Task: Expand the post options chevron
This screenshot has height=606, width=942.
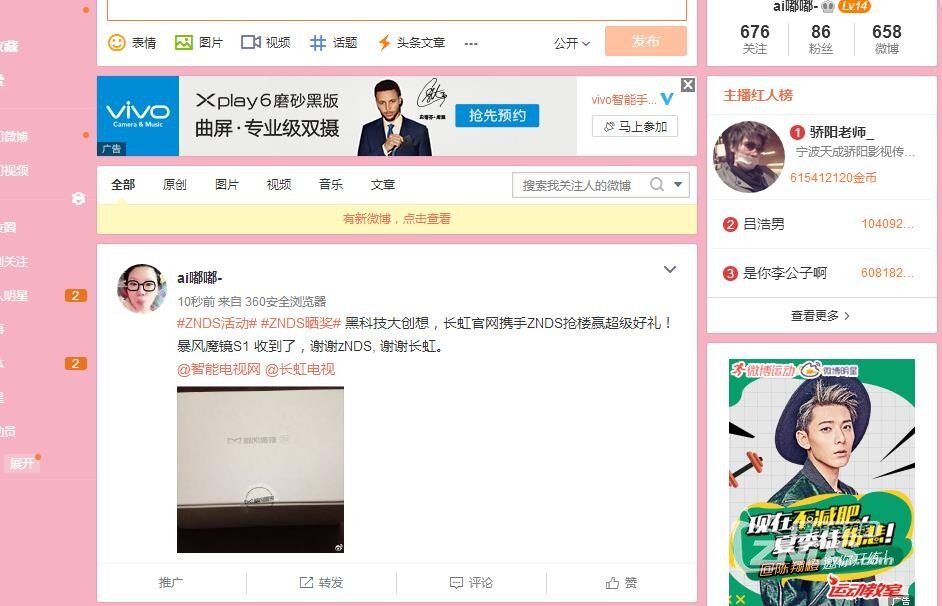Action: [x=670, y=269]
